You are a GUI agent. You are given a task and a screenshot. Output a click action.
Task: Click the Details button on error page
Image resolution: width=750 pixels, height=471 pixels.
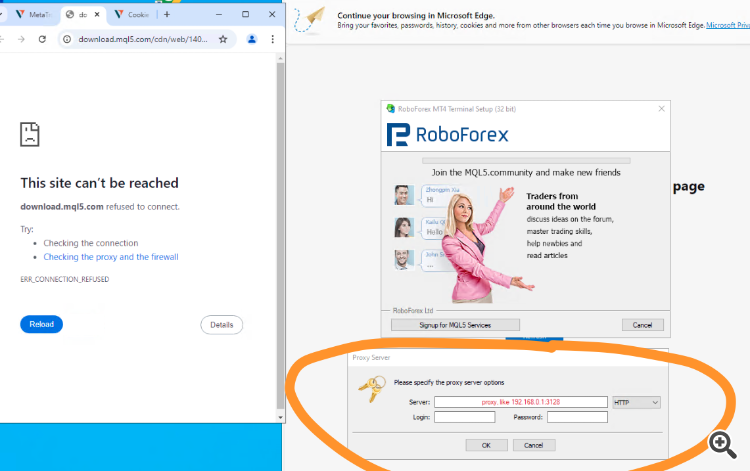(x=221, y=325)
